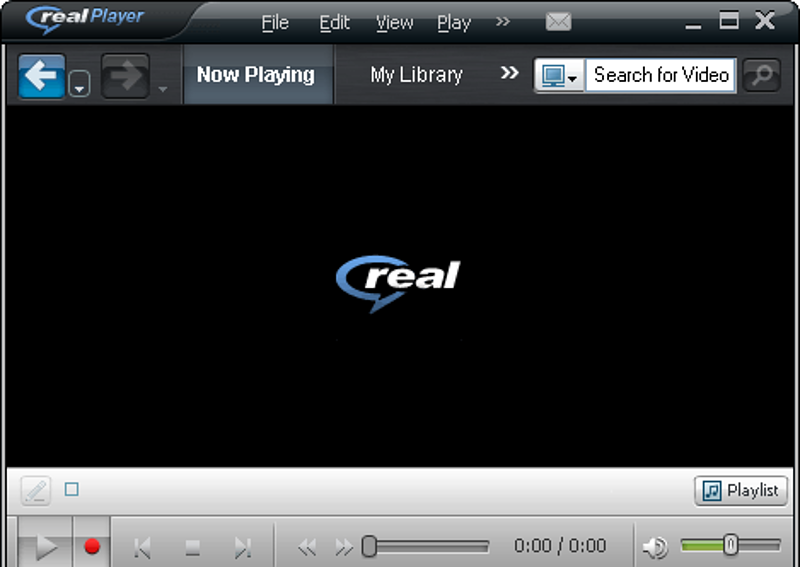Click the volume slider
The width and height of the screenshot is (800, 567).
click(x=731, y=546)
